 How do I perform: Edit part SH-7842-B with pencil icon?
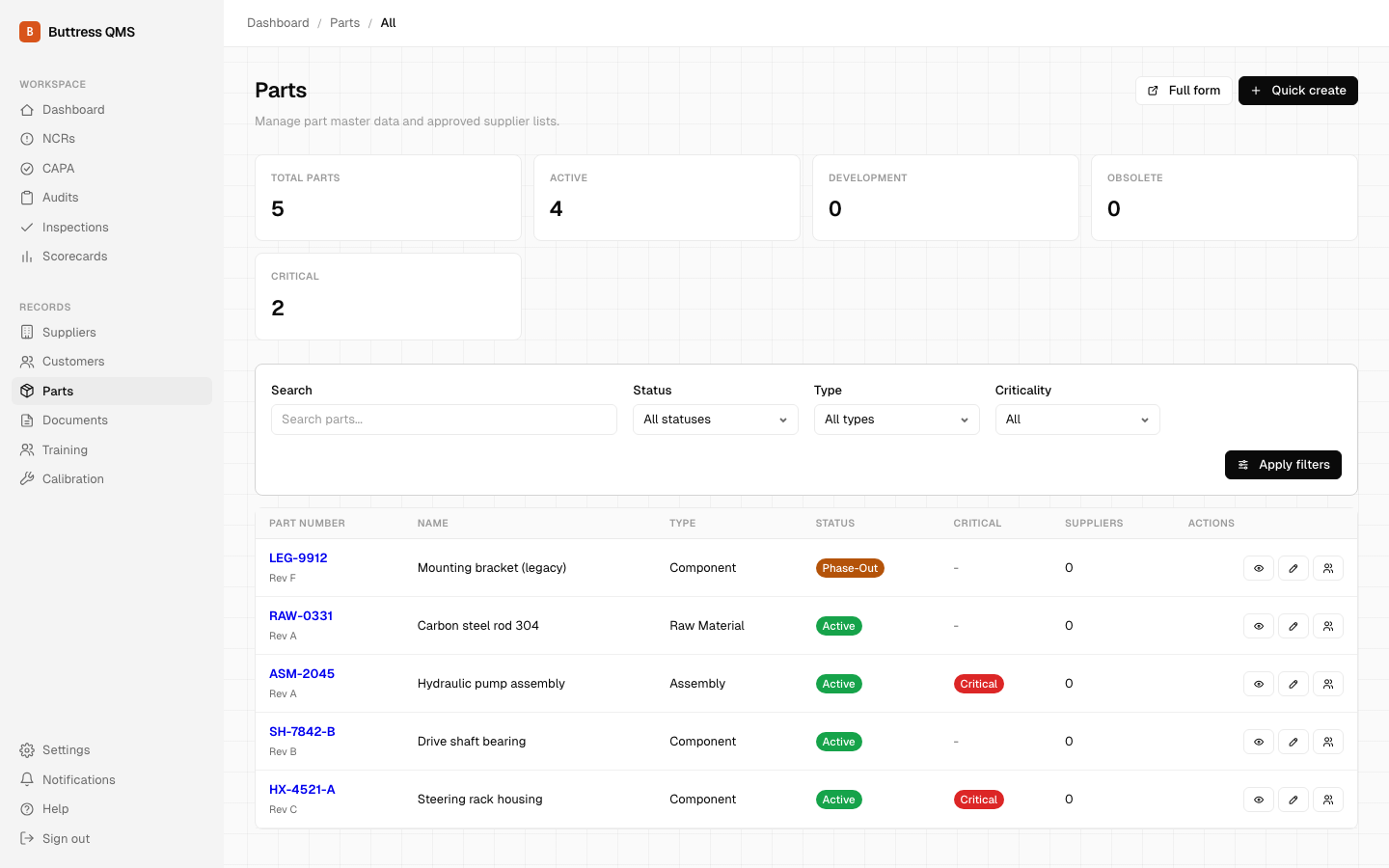[1294, 742]
